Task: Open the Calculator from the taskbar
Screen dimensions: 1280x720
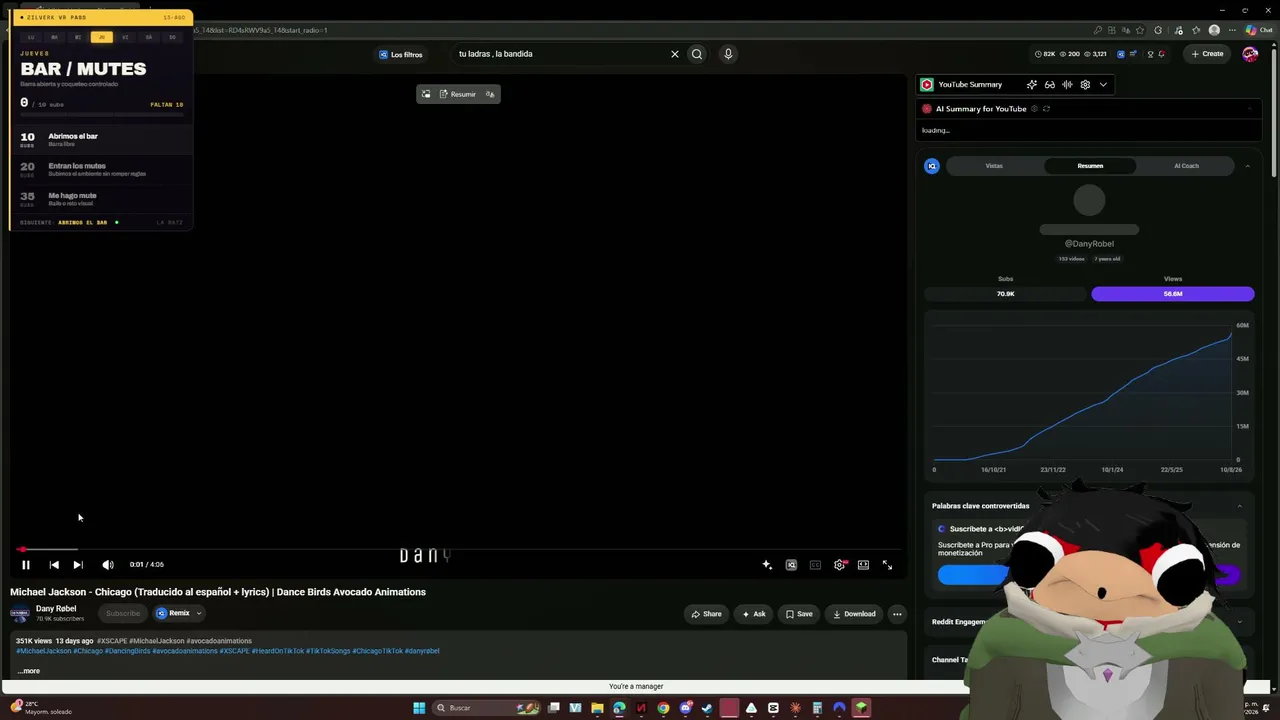Action: tap(817, 708)
